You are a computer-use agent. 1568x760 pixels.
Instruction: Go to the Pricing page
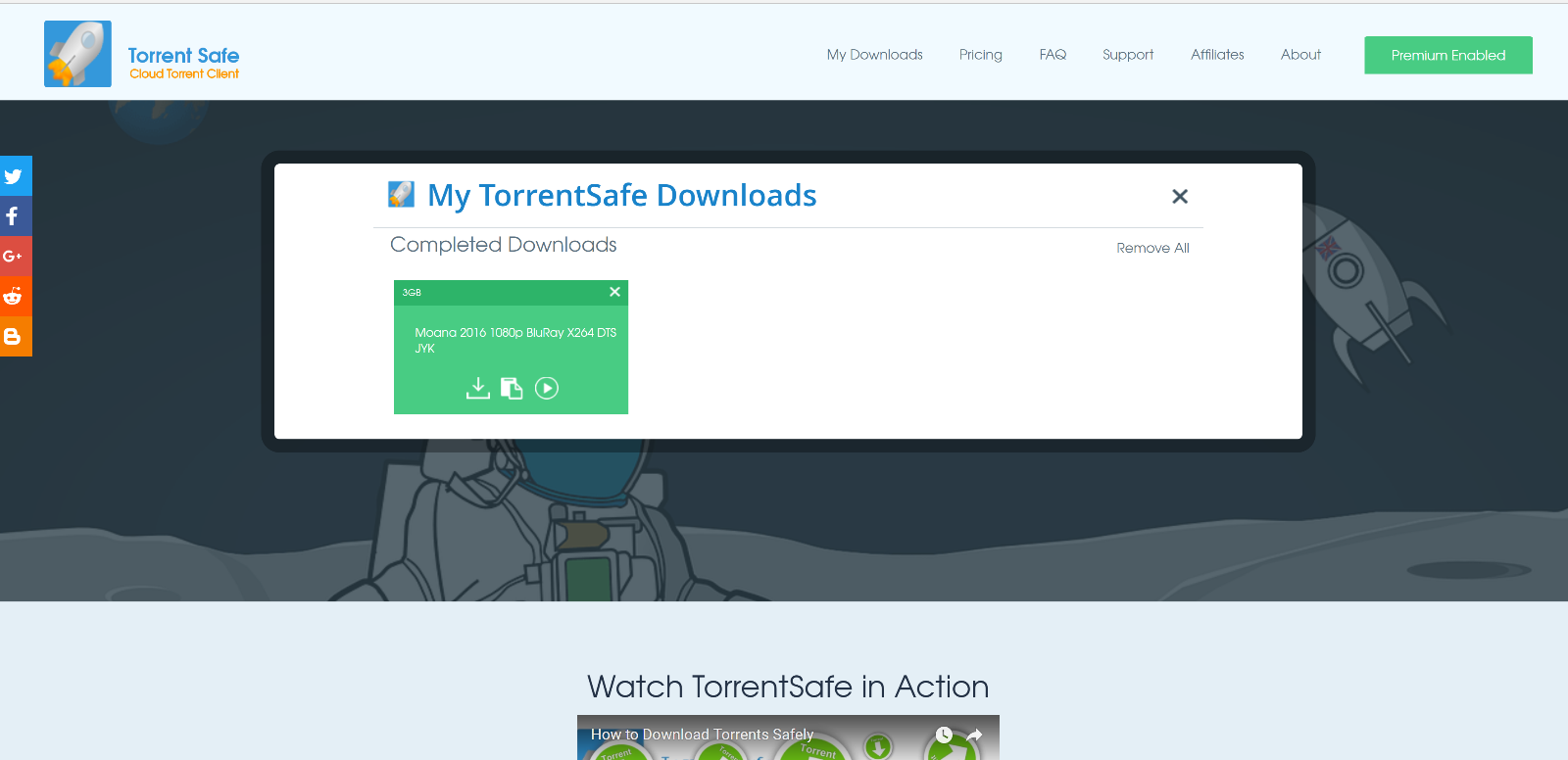pyautogui.click(x=981, y=55)
